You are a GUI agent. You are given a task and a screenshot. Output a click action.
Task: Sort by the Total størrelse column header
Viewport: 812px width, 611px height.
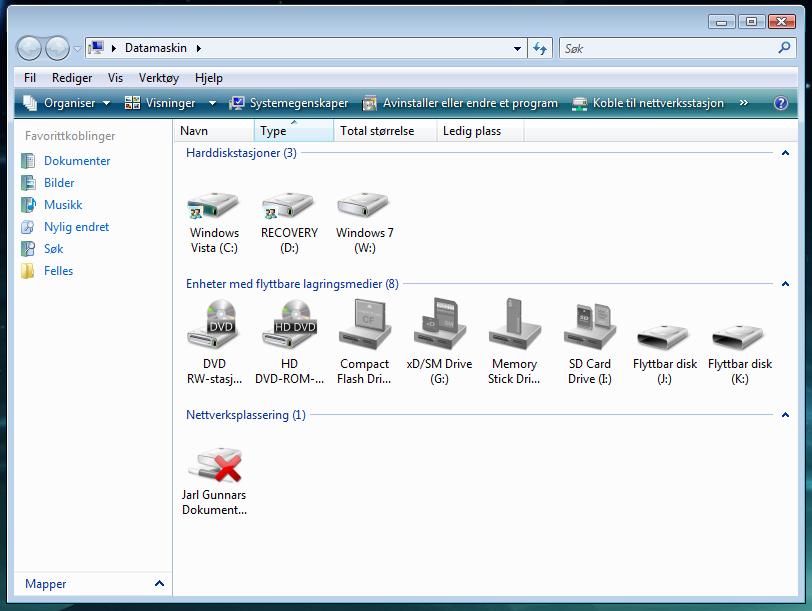tap(385, 131)
